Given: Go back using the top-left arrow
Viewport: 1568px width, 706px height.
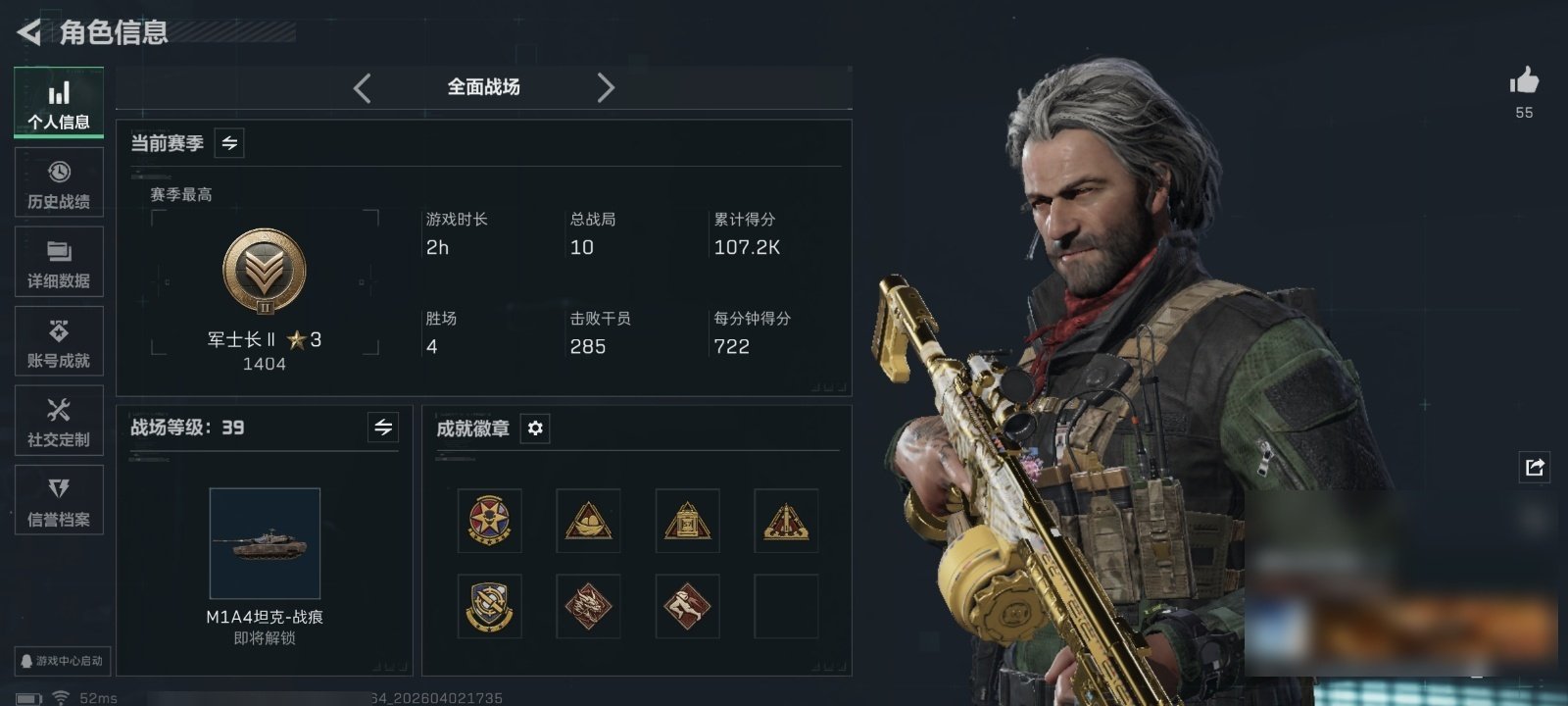Looking at the screenshot, I should 28,32.
